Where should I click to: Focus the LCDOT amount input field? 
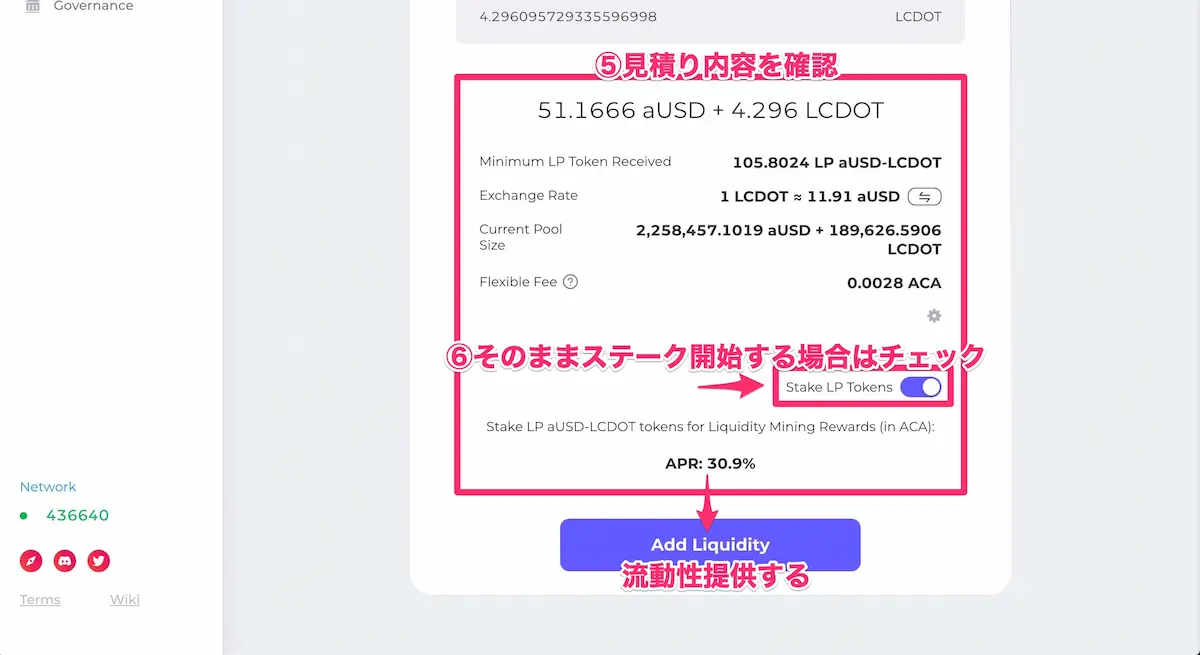(710, 17)
